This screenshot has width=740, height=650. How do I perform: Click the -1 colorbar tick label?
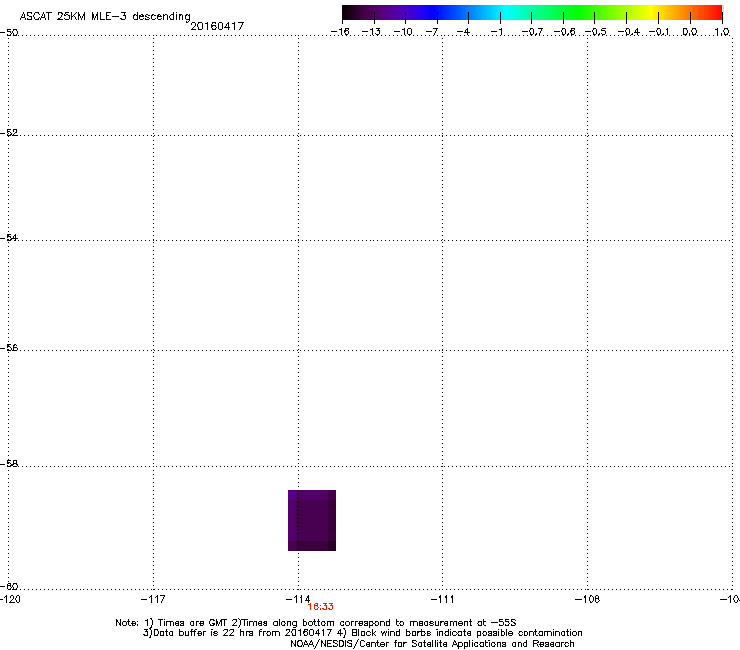(497, 32)
